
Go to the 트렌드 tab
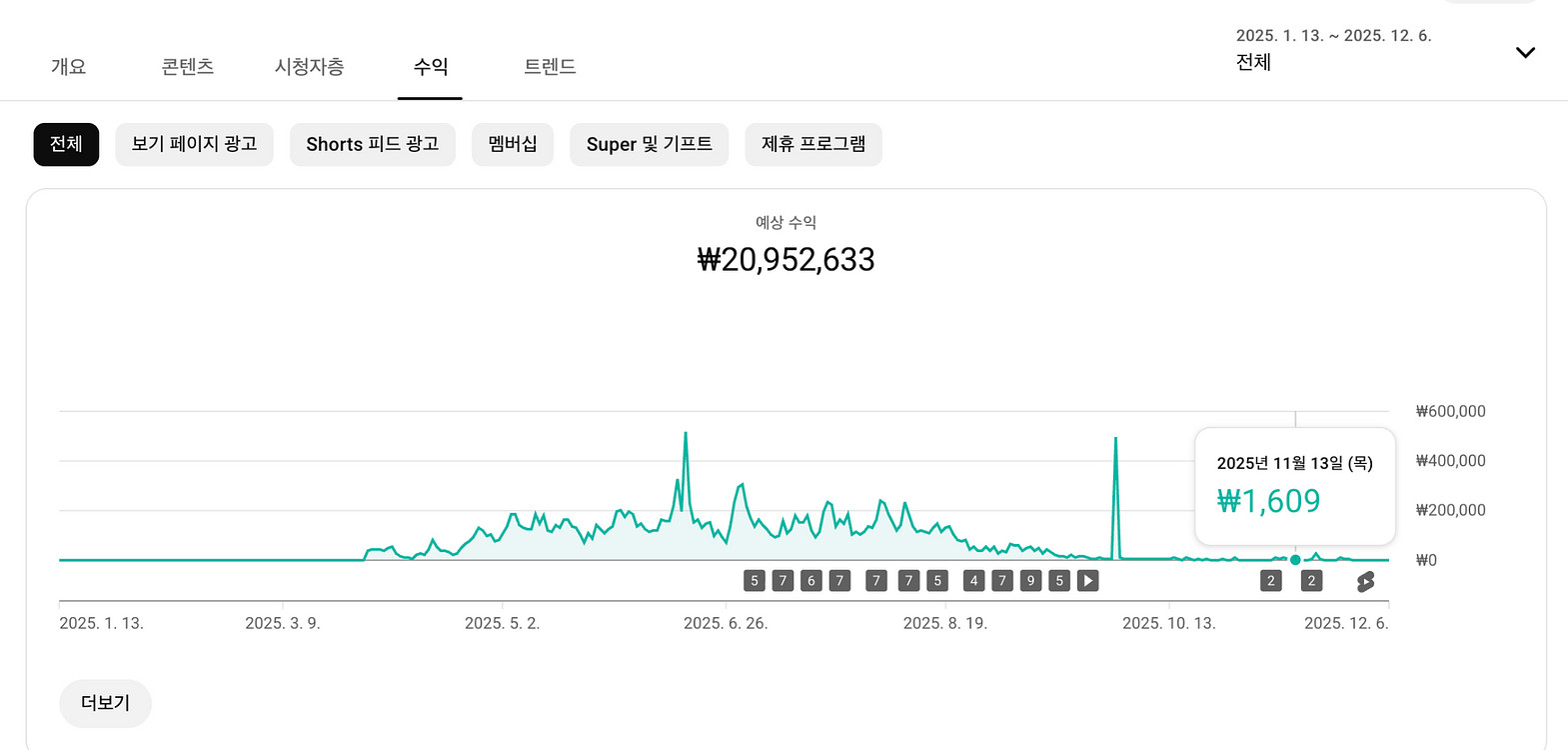coord(550,67)
